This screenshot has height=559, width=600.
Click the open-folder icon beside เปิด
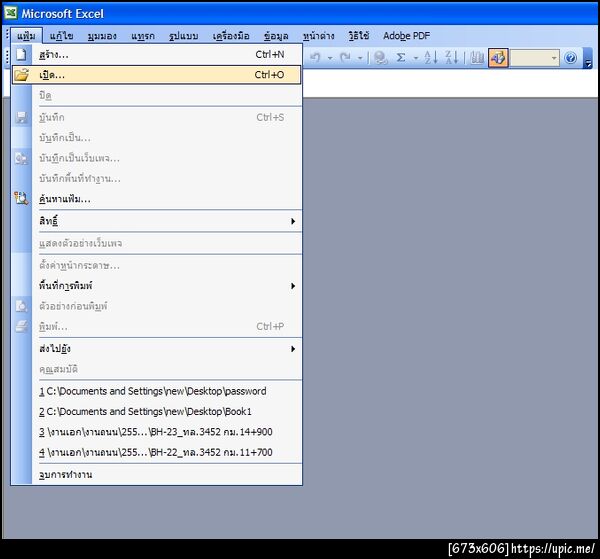[x=21, y=75]
